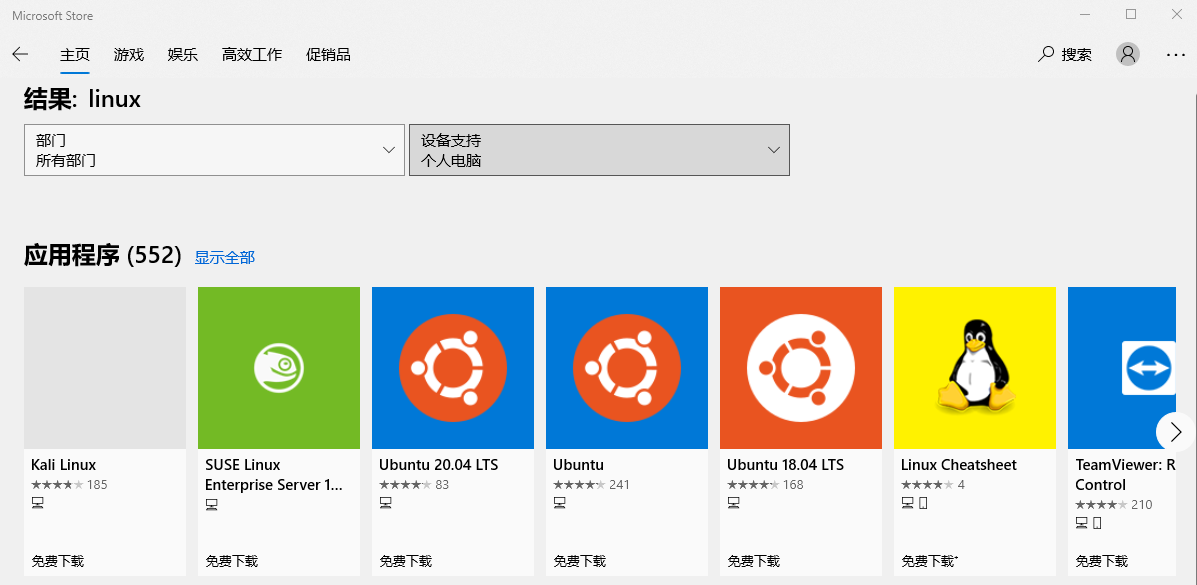Image resolution: width=1197 pixels, height=585 pixels.
Task: Open the SUSE Linux green chameleon tile
Action: coord(279,367)
